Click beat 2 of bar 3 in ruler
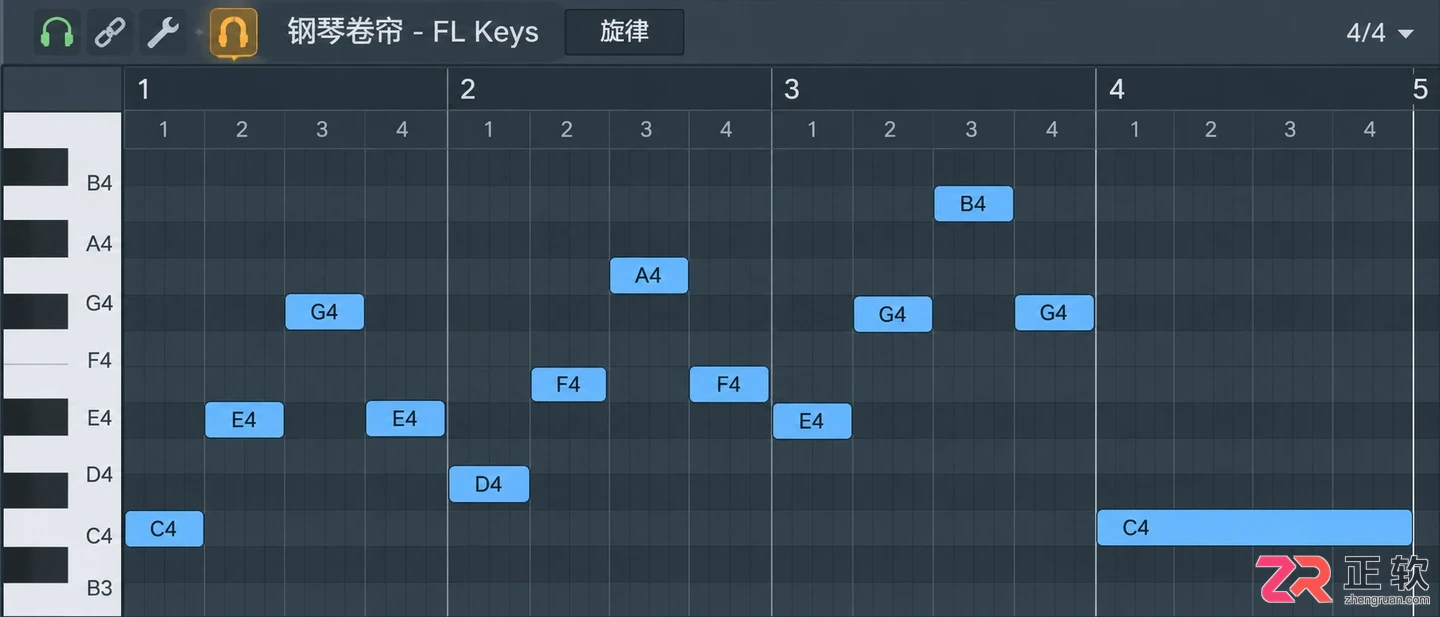1440x617 pixels. tap(890, 130)
